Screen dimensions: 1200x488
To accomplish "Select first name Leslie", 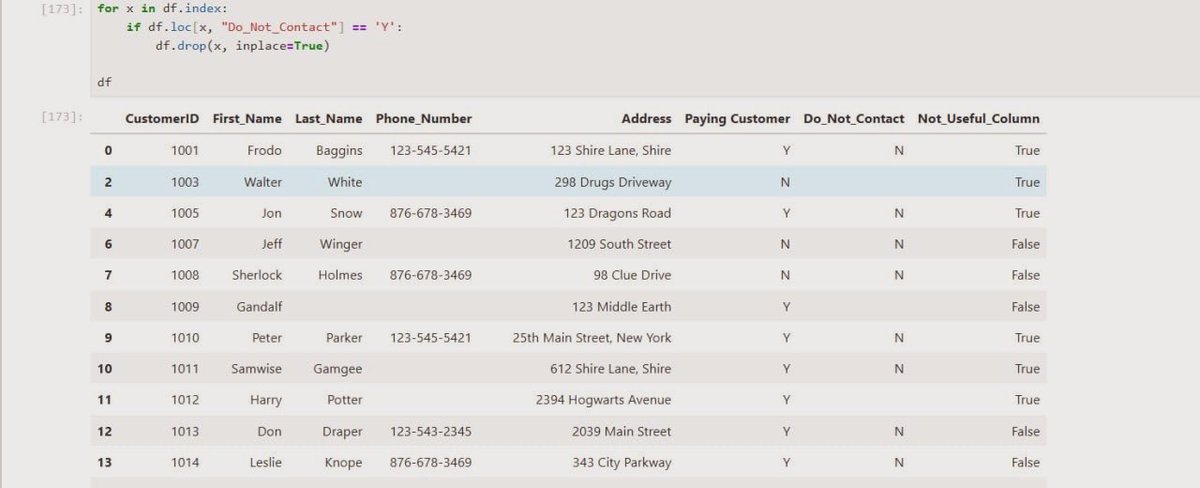I will click(x=264, y=463).
